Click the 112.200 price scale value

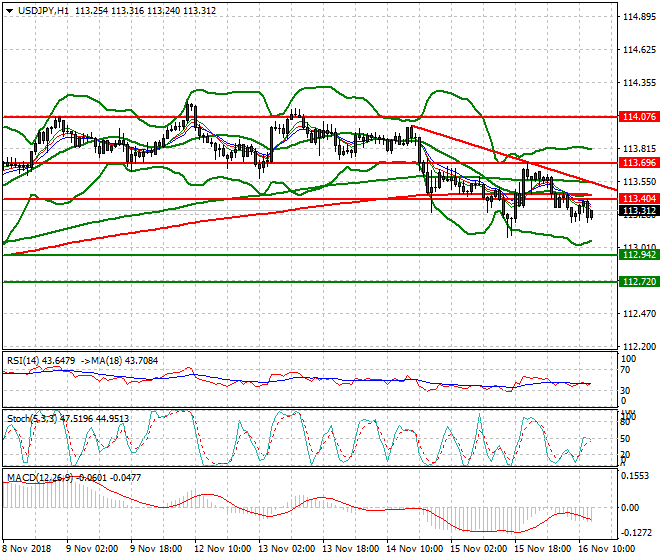639,347
